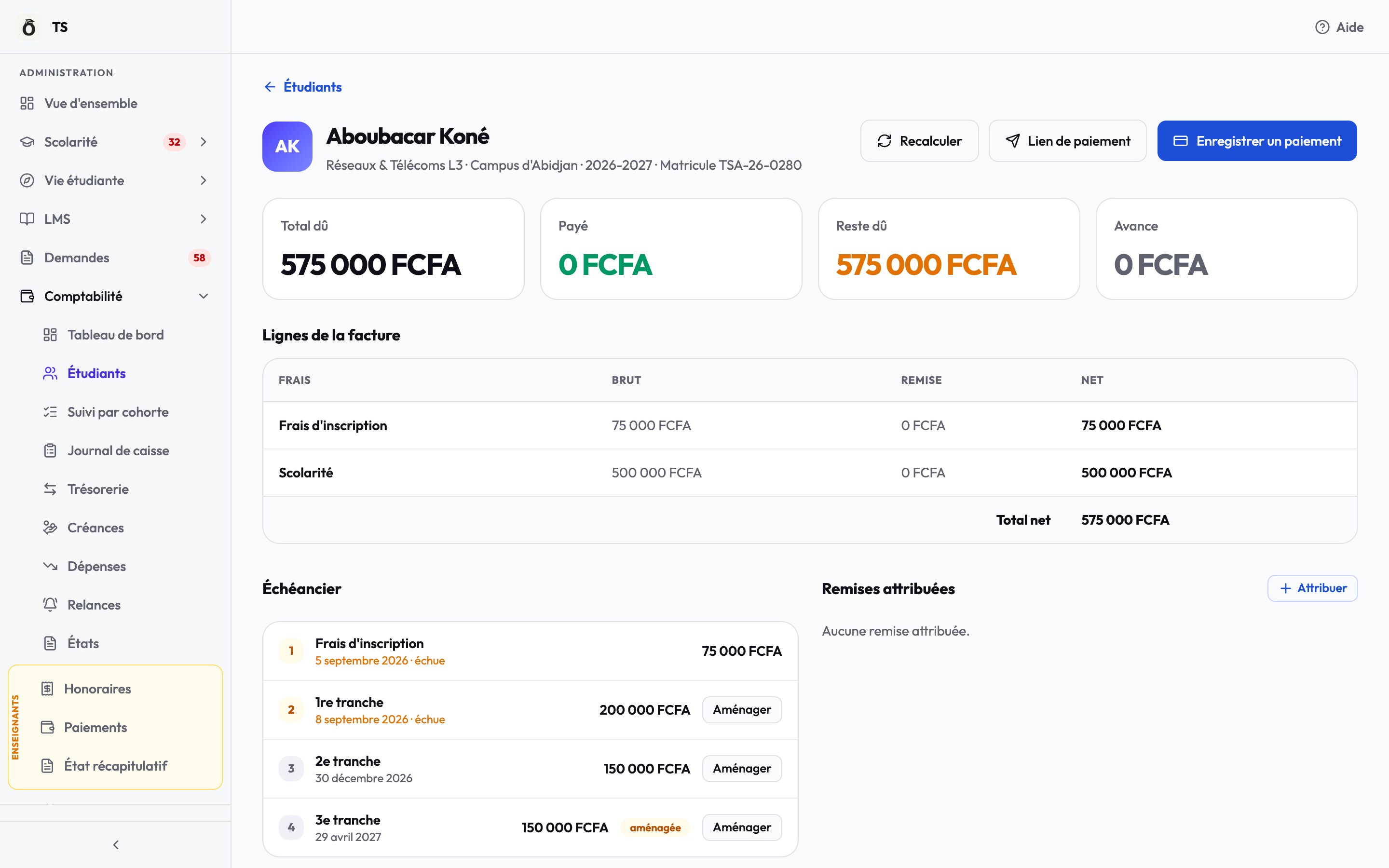Click the États document icon
This screenshot has width=1389, height=868.
pos(50,643)
